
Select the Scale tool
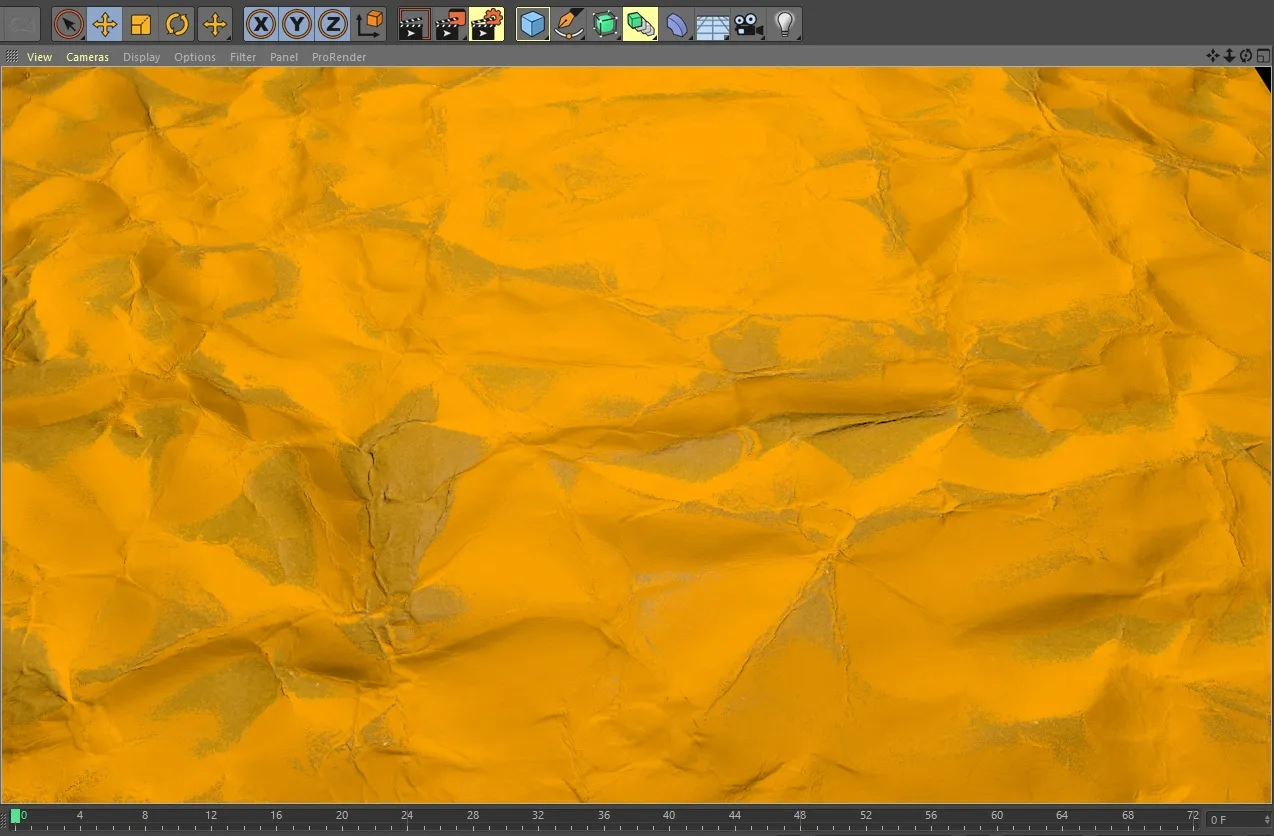(x=140, y=23)
